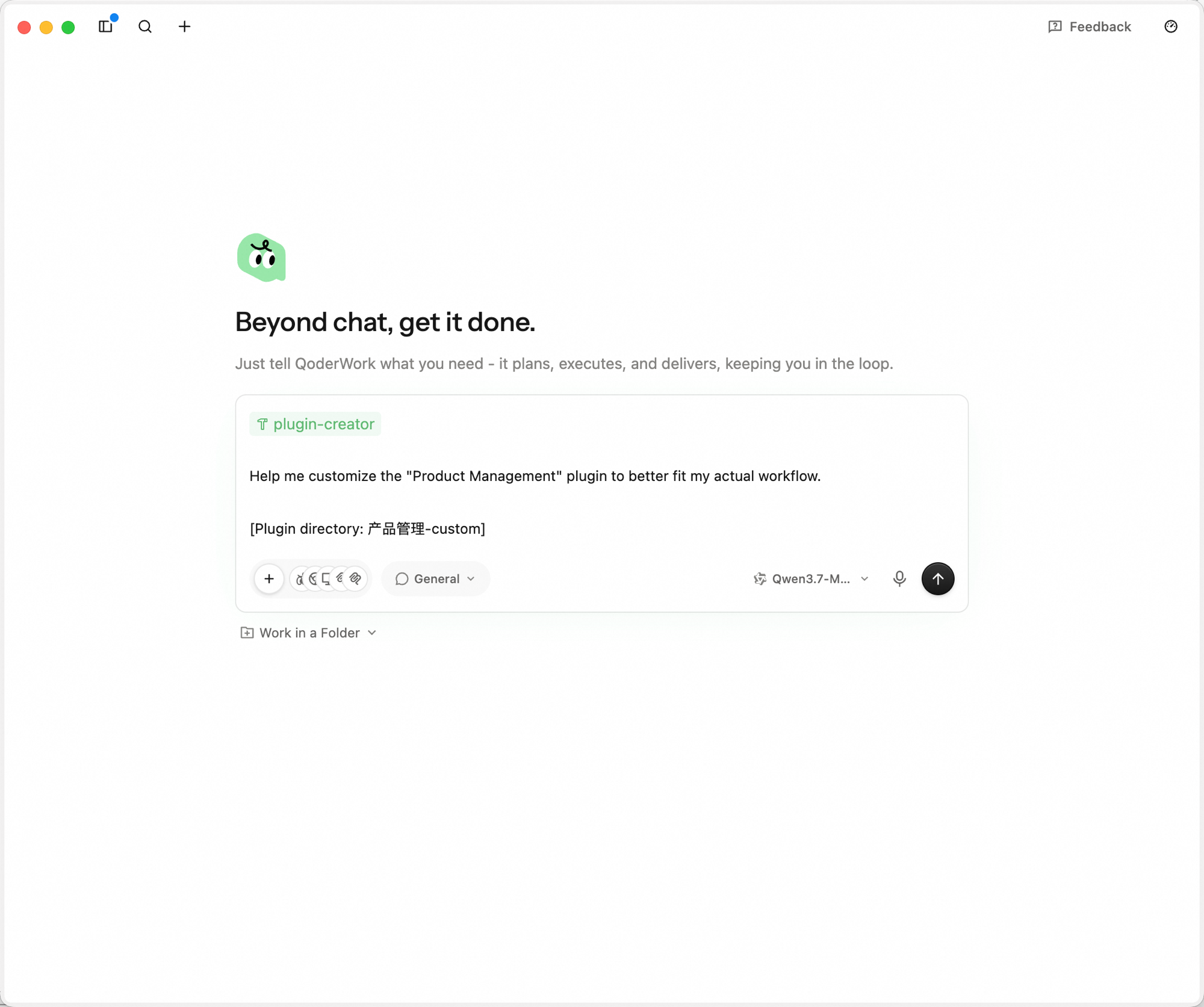Click the macOS close window red button
The width and height of the screenshot is (1204, 1007).
pos(24,27)
